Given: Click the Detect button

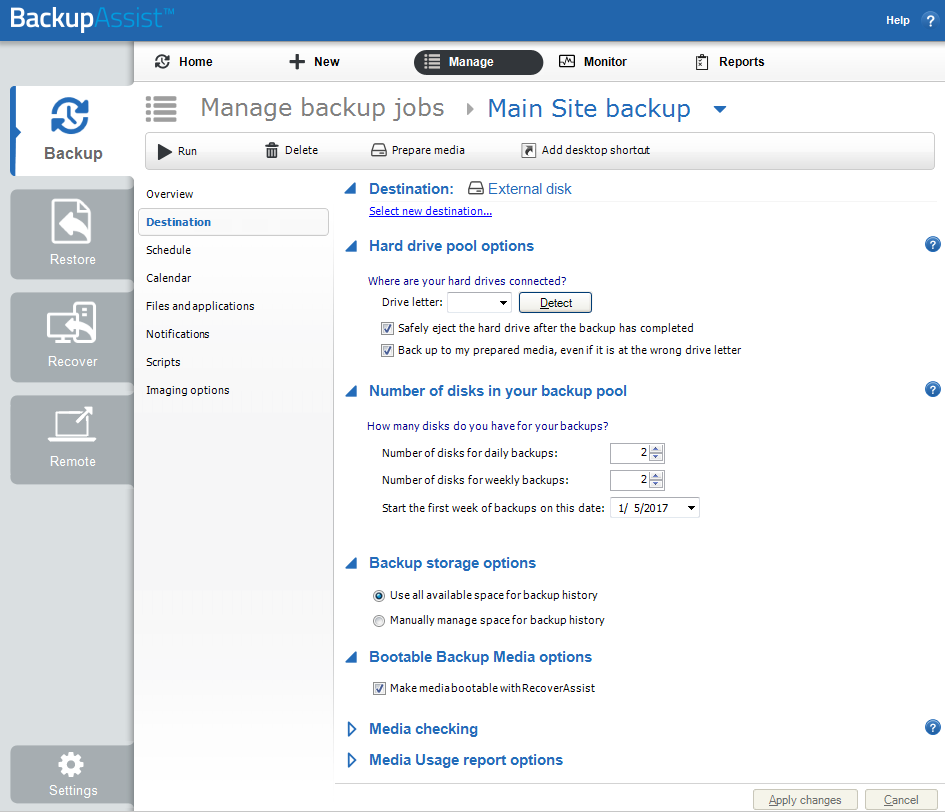Looking at the screenshot, I should click(x=555, y=303).
